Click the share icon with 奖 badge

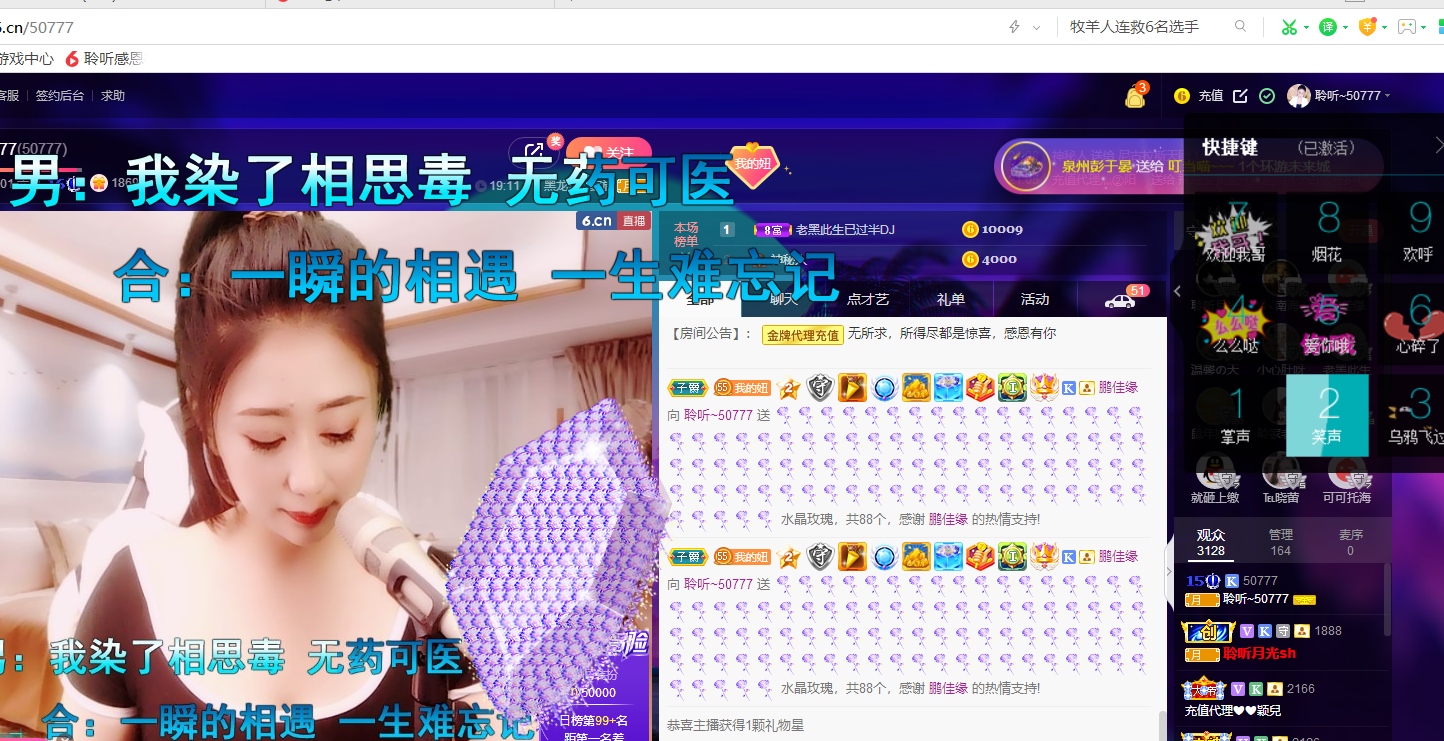[x=534, y=153]
